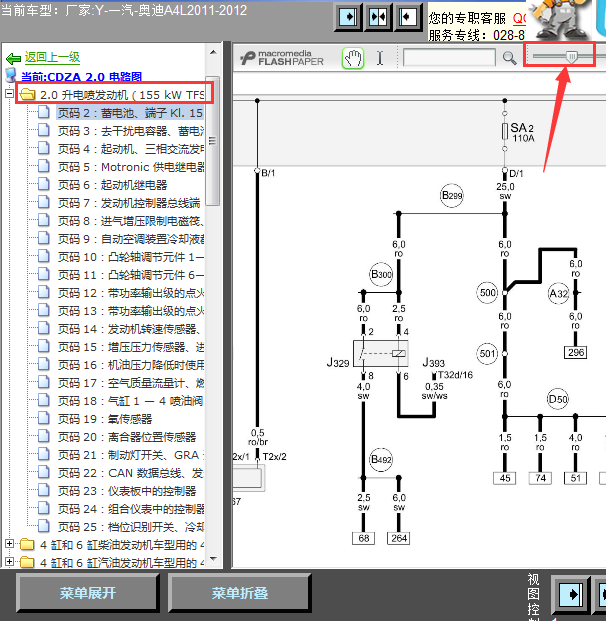Click the top center-arrows panel button
Screen dimensions: 606x623
pos(378,17)
